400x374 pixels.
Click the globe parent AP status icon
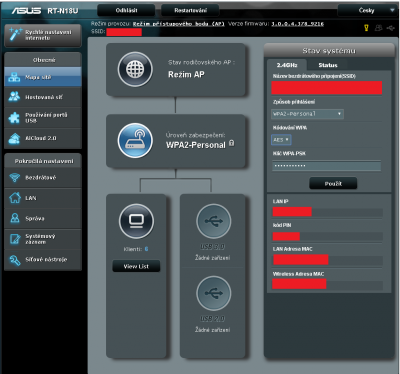[x=135, y=69]
